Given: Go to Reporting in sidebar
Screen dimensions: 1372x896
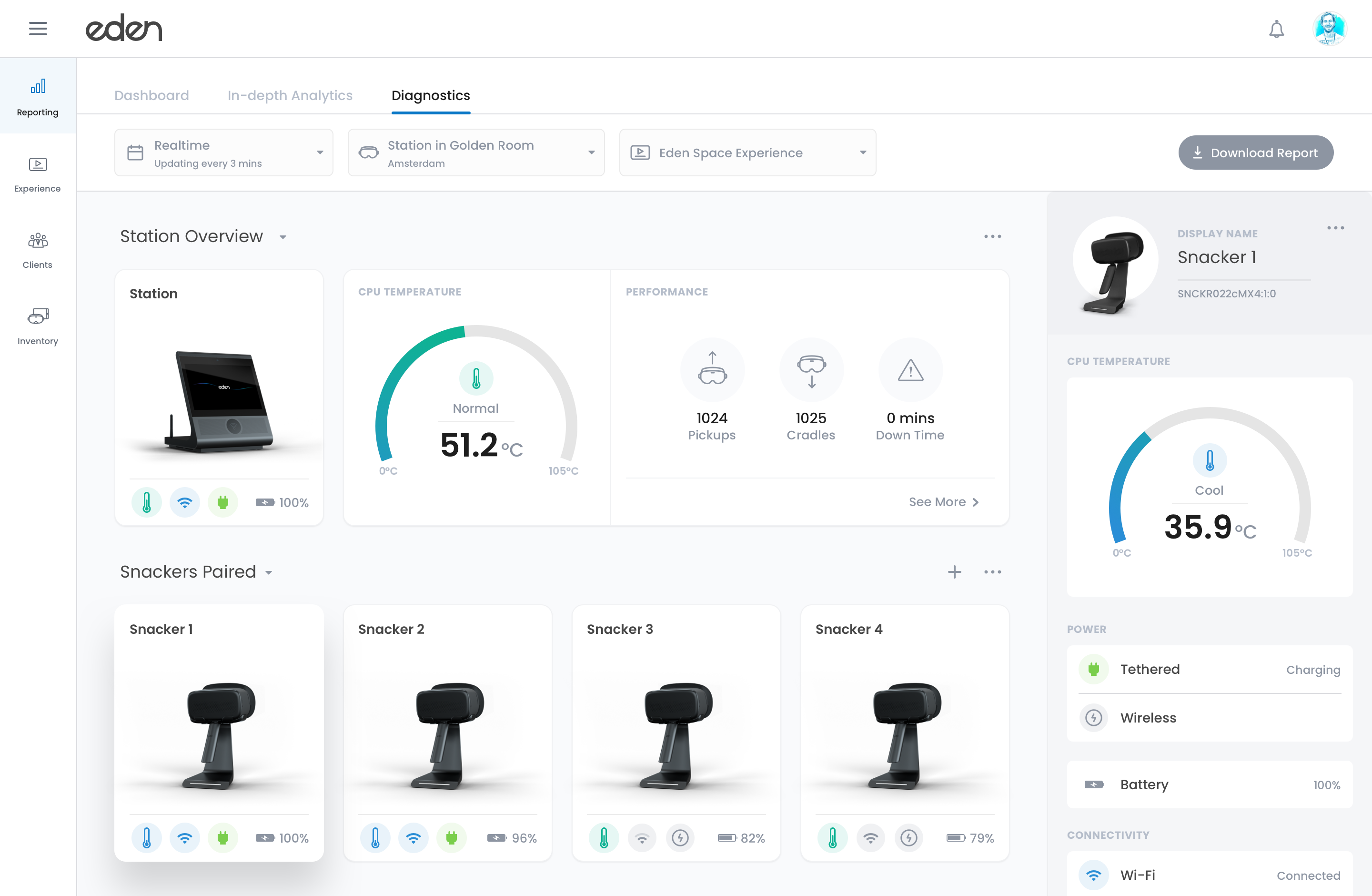Looking at the screenshot, I should coord(38,96).
